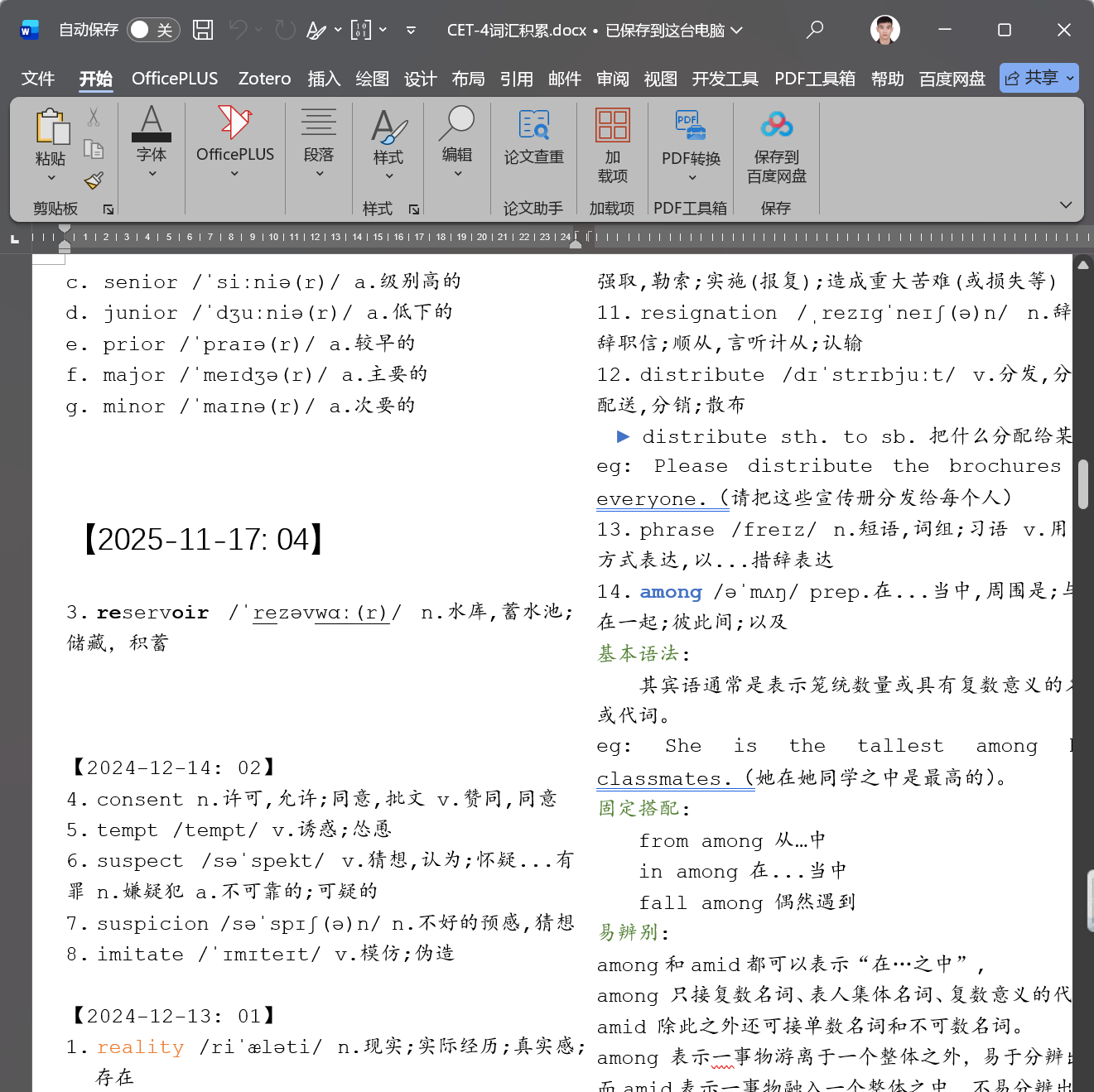Open Customize Quick Access Toolbar menu
The height and width of the screenshot is (1092, 1094).
pyautogui.click(x=411, y=30)
